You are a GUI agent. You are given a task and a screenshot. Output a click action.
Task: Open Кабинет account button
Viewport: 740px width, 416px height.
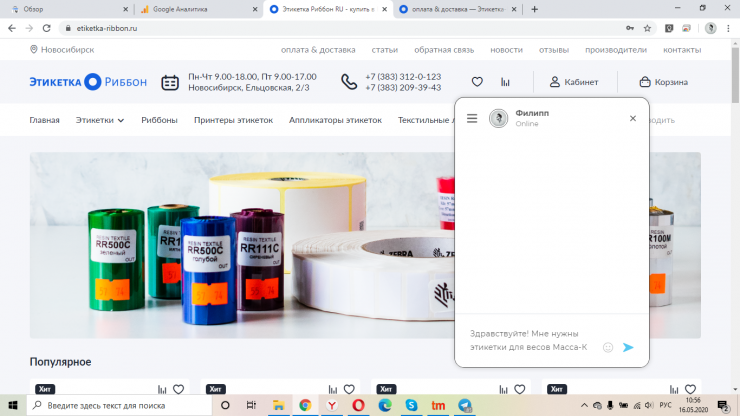pyautogui.click(x=574, y=82)
